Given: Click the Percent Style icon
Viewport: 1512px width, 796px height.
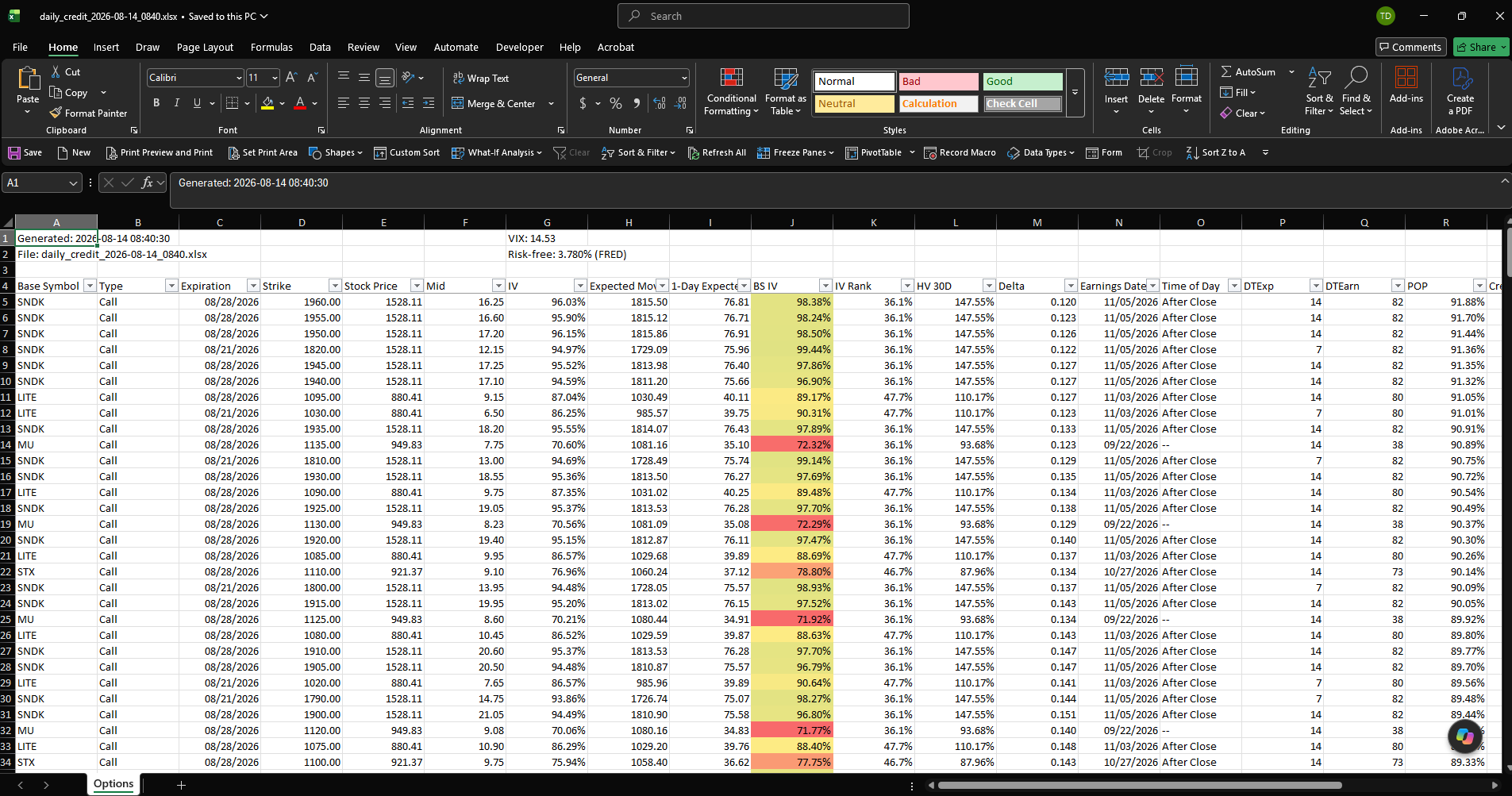Looking at the screenshot, I should [x=615, y=103].
